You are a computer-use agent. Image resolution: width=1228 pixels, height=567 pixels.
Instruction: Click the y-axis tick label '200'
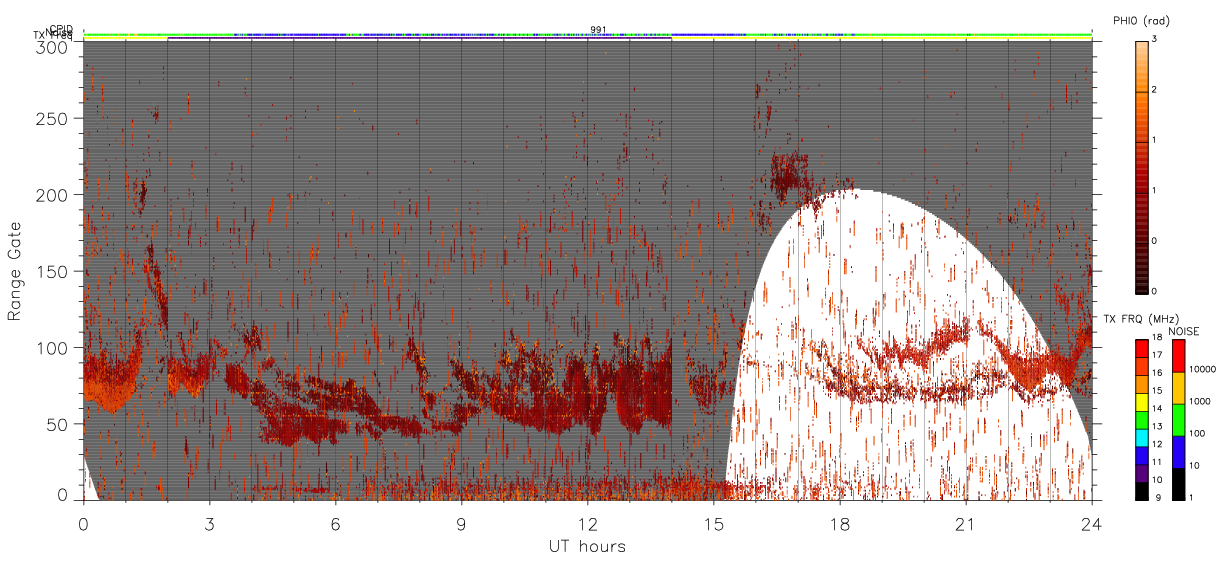click(53, 195)
